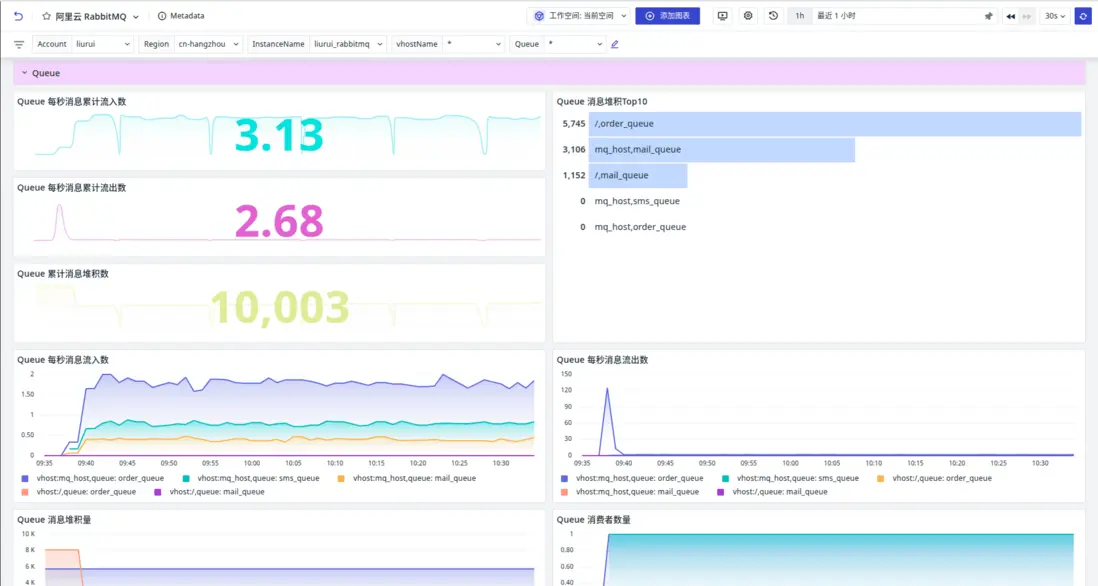
Task: Star the 阿里云 RabbitMQ dashboard
Action: click(x=46, y=16)
